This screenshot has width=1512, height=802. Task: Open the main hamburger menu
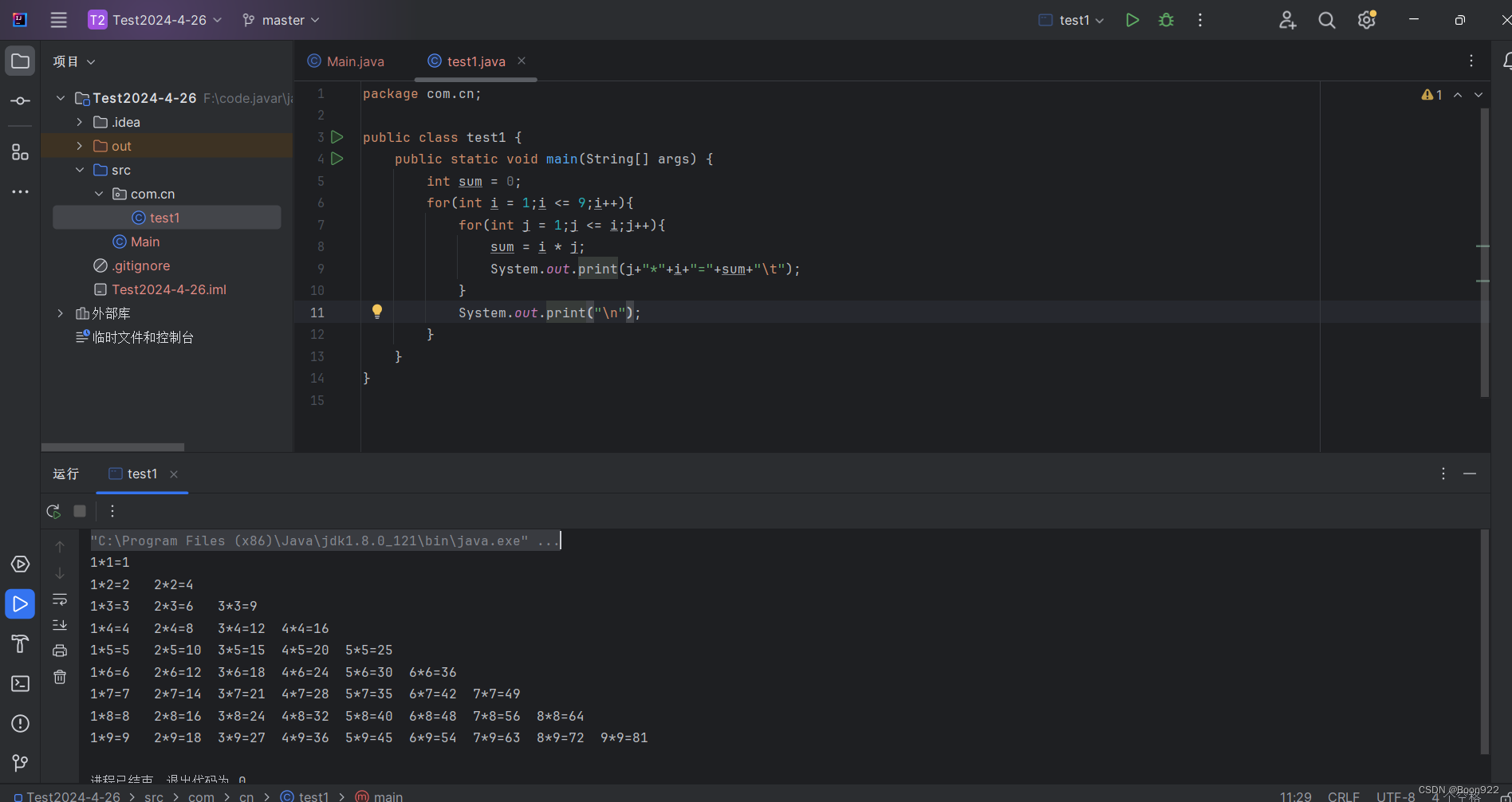click(x=59, y=20)
